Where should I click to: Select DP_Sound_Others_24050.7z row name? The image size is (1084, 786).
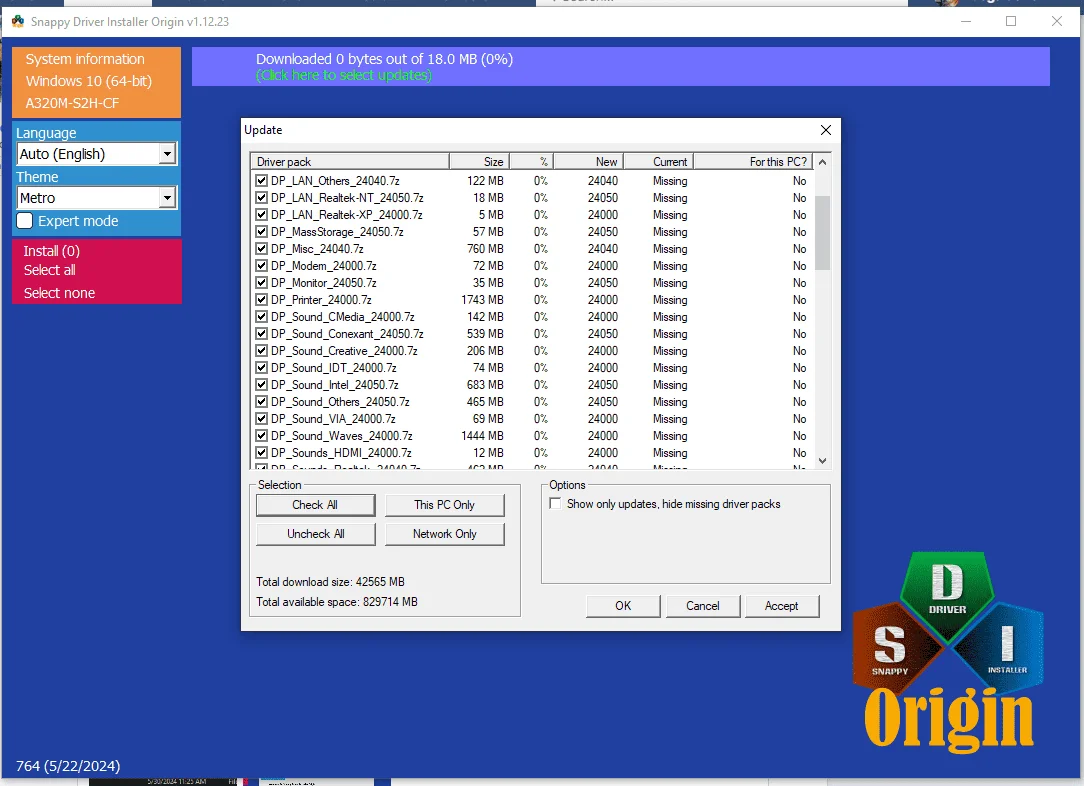tap(340, 402)
